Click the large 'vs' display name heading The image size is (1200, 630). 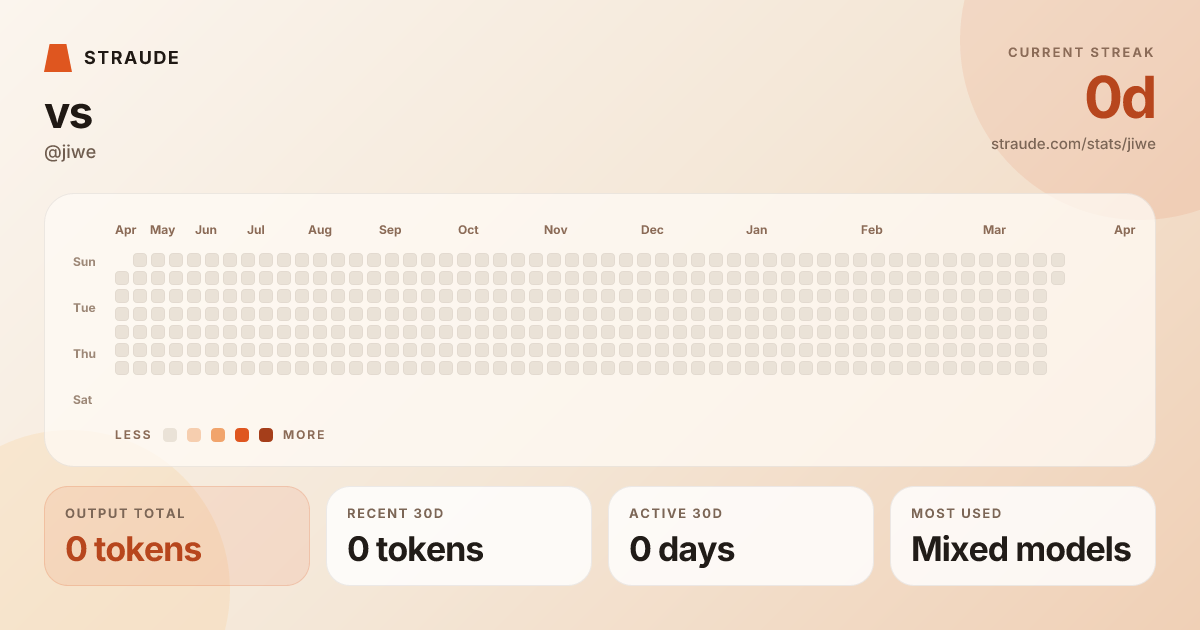click(68, 113)
